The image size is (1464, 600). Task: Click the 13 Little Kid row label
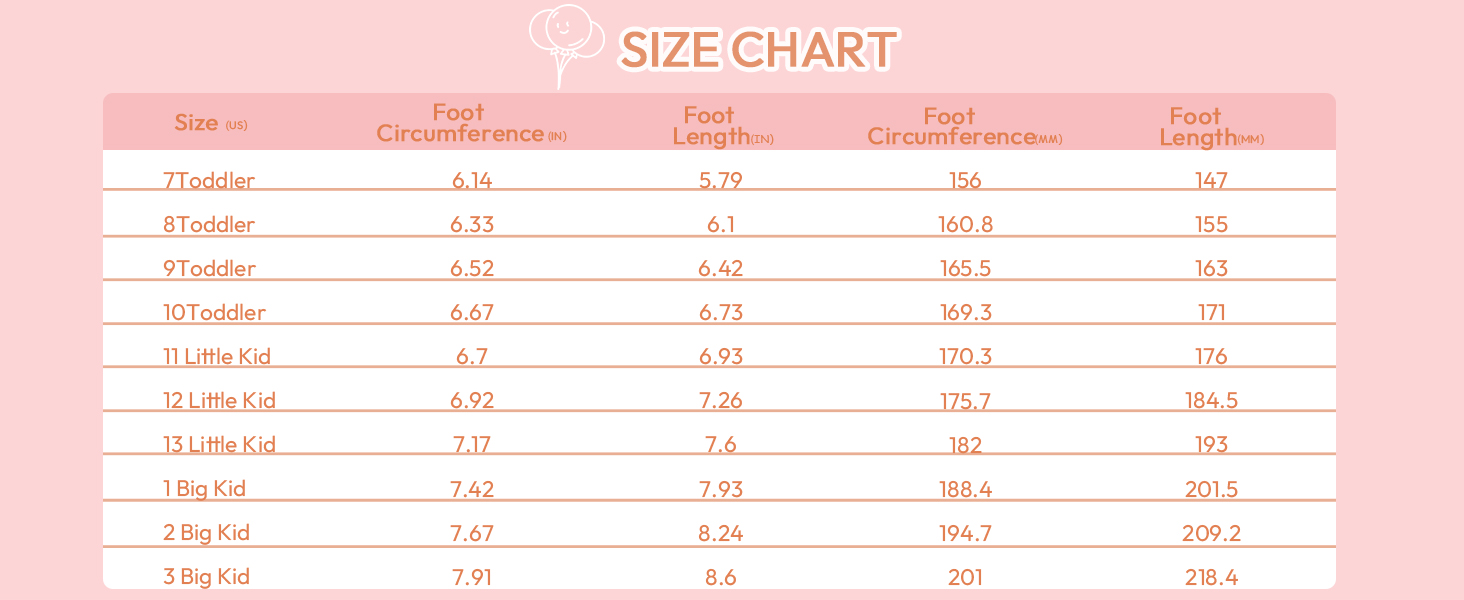pyautogui.click(x=219, y=445)
